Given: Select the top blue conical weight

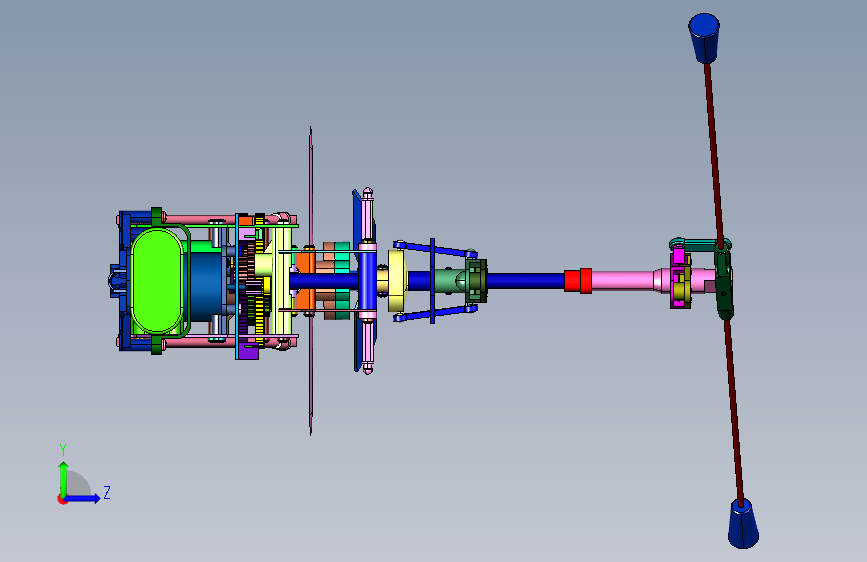Looking at the screenshot, I should tap(704, 38).
